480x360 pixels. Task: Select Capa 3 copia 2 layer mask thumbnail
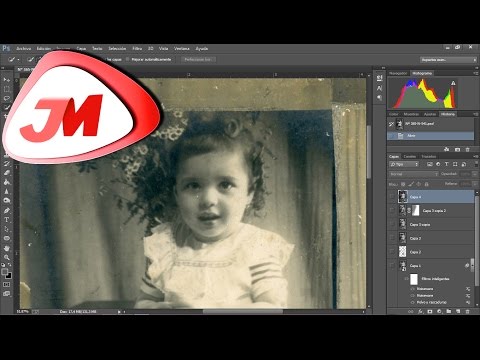(x=415, y=210)
